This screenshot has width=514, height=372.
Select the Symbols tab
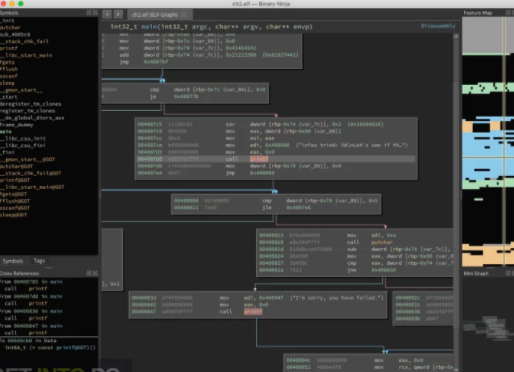point(13,261)
